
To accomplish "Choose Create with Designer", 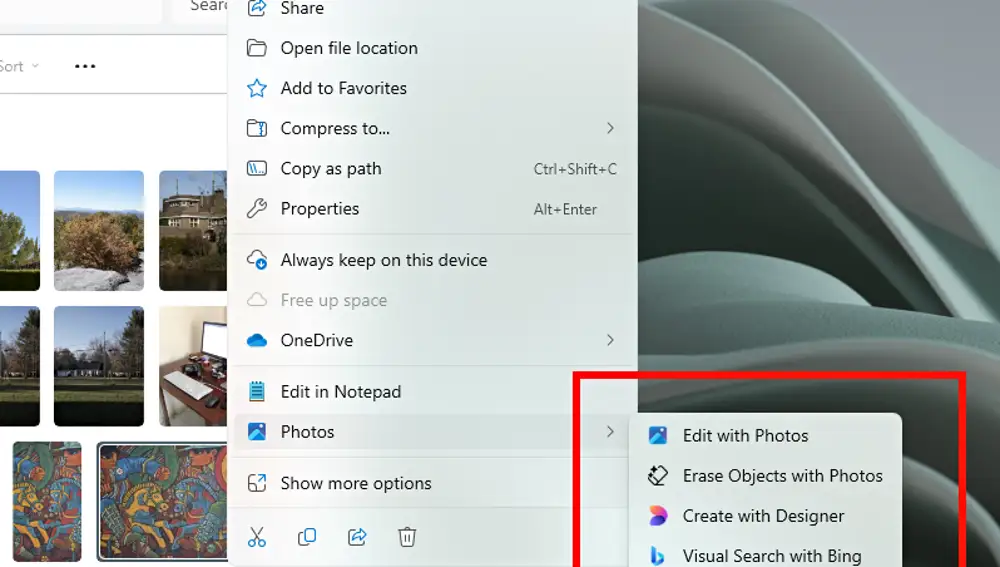I will (765, 515).
